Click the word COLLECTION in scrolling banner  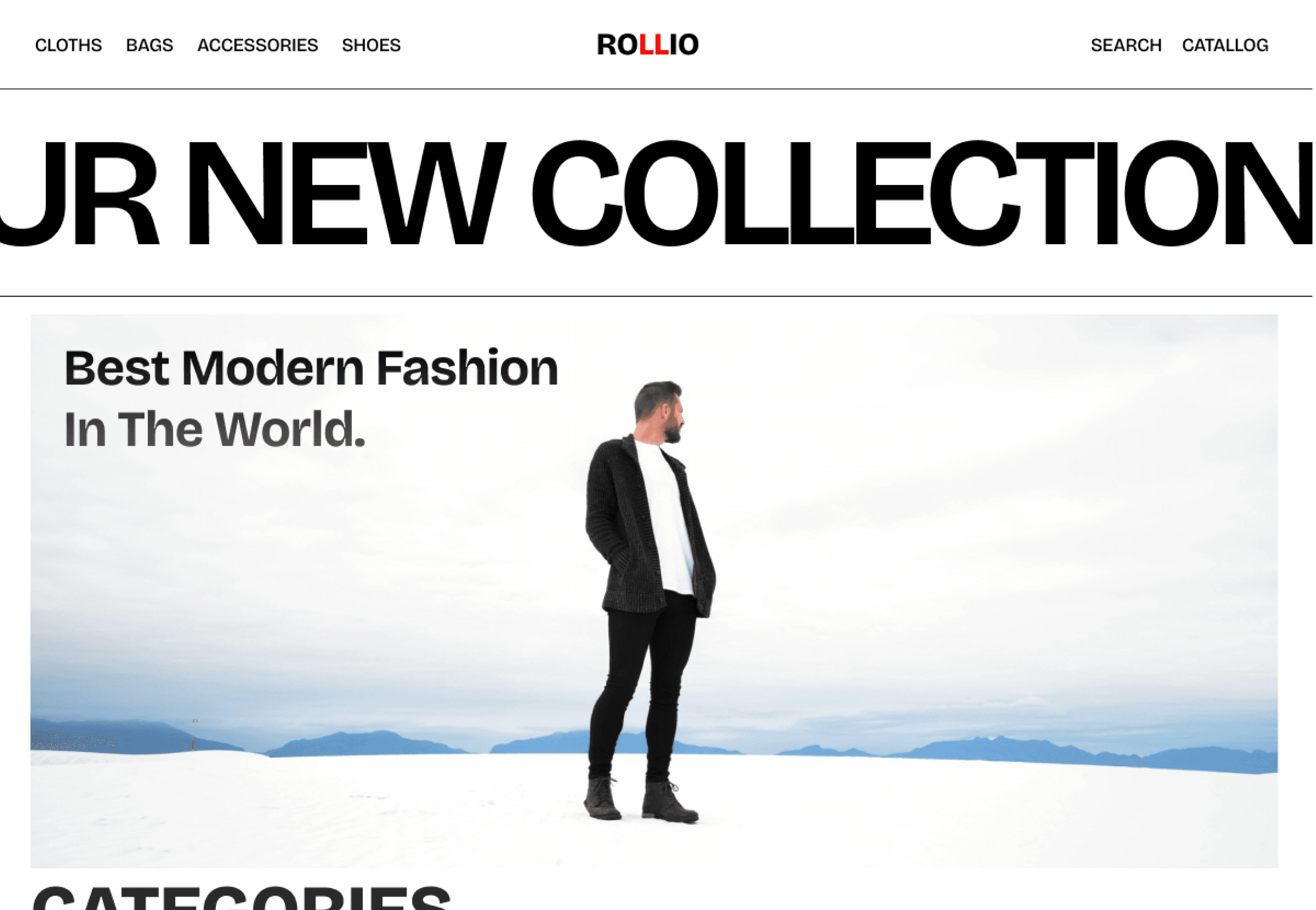[x=922, y=193]
